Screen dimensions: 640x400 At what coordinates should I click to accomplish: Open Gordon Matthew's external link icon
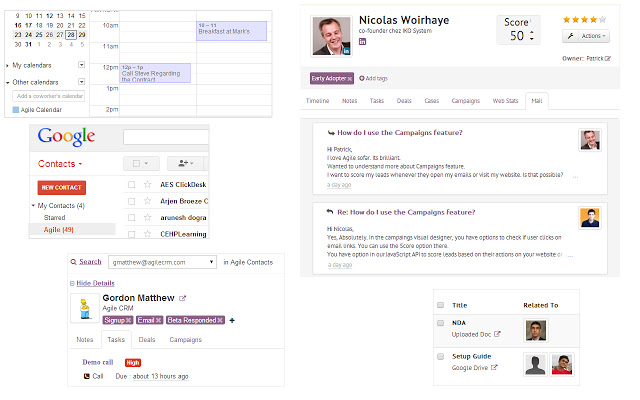click(182, 298)
